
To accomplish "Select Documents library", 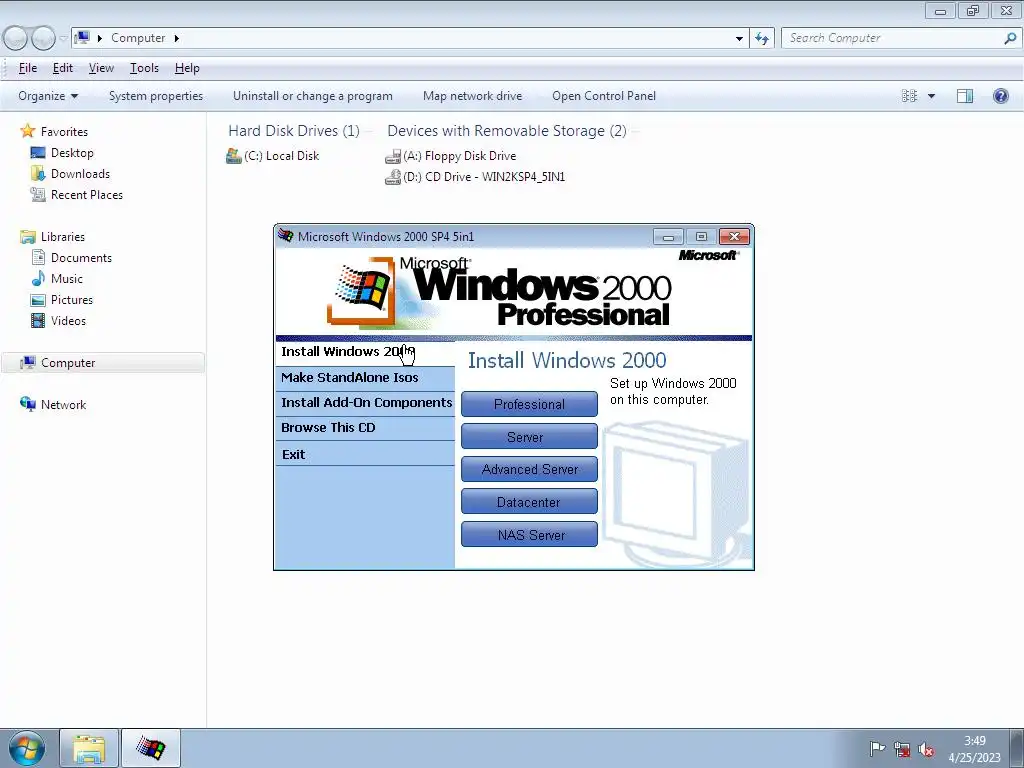I will [x=81, y=258].
